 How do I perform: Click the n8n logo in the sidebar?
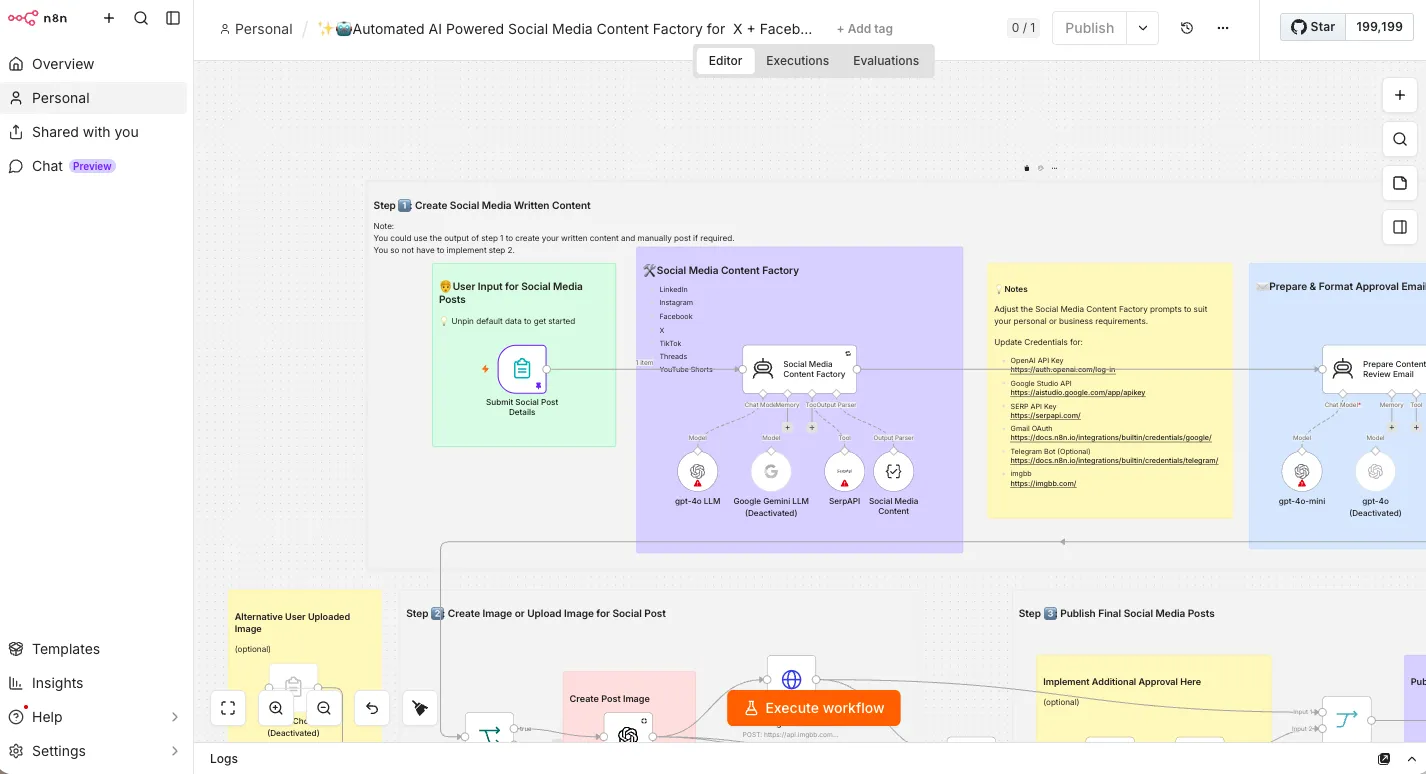point(38,18)
